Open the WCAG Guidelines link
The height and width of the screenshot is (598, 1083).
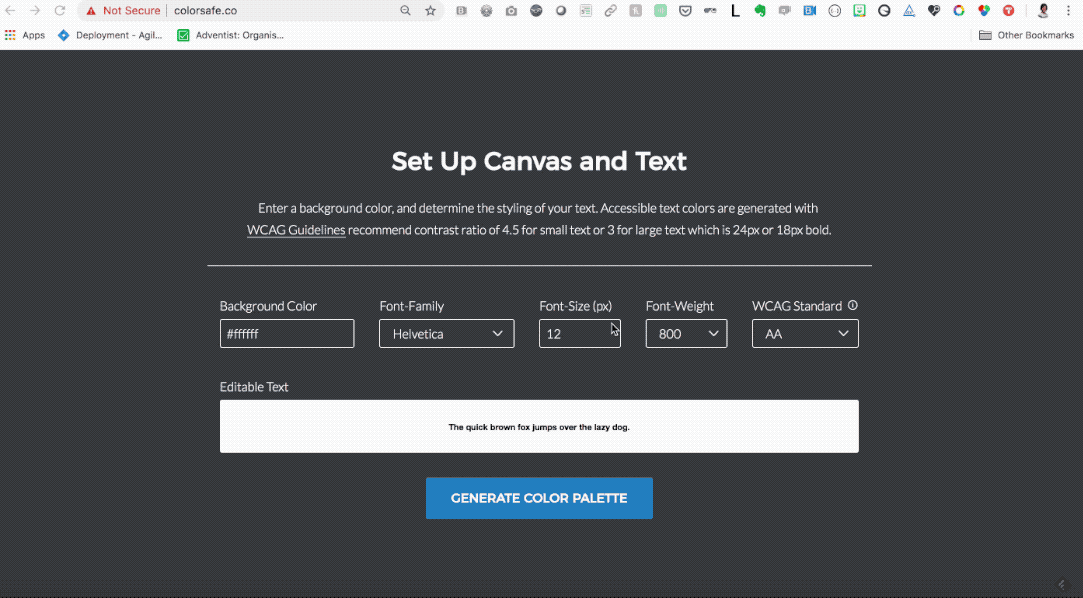coord(296,230)
